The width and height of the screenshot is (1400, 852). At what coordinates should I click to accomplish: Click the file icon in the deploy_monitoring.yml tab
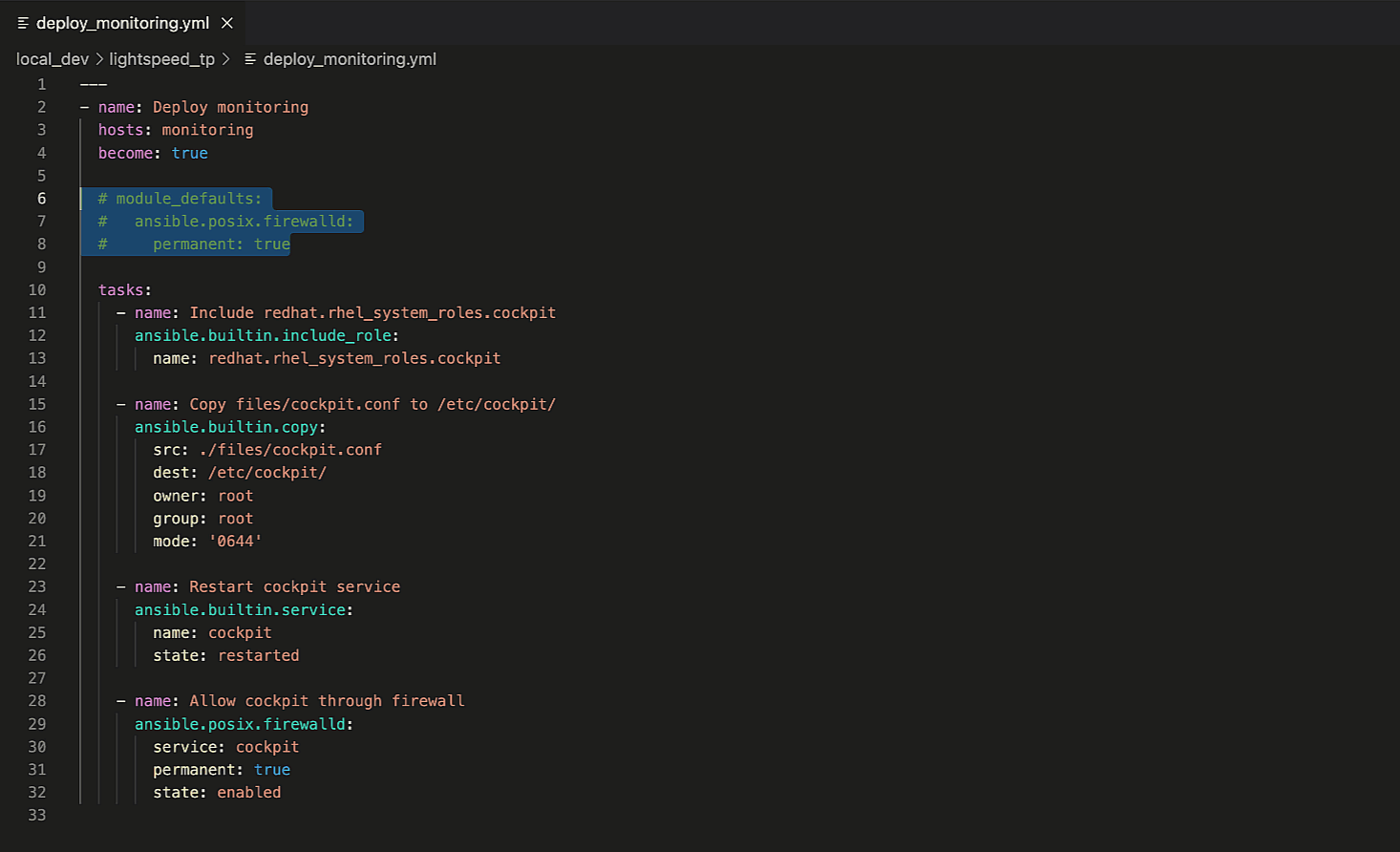pyautogui.click(x=23, y=23)
